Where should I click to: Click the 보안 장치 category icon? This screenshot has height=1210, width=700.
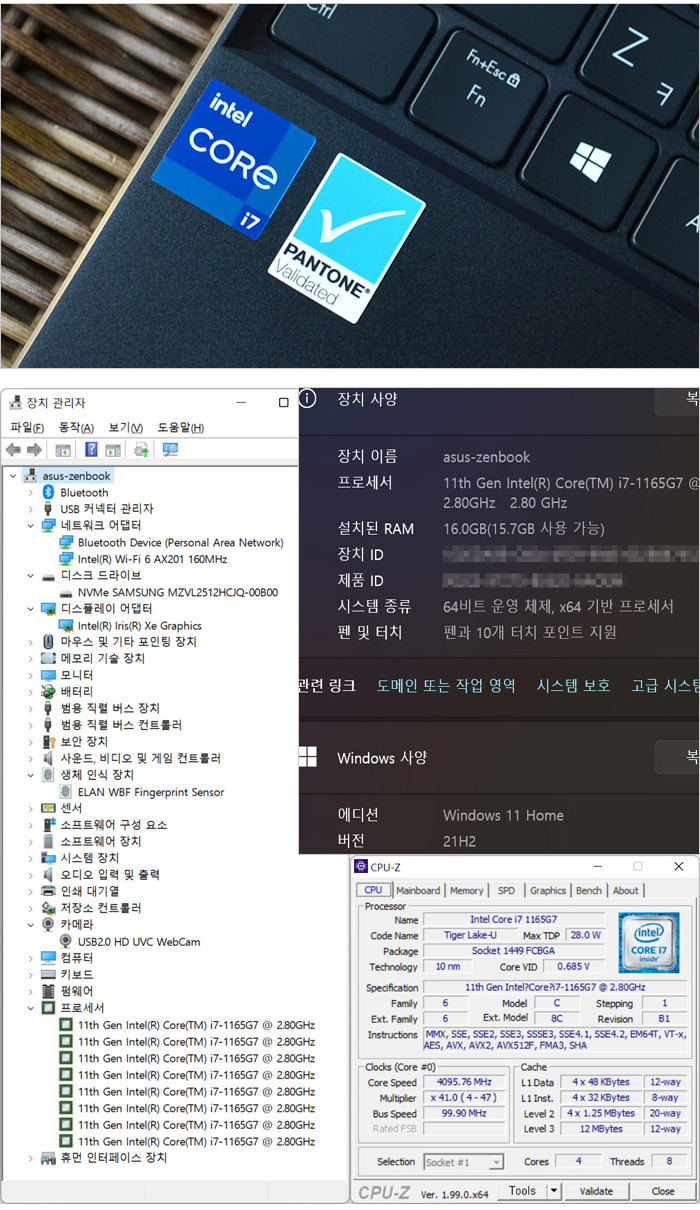[48, 741]
